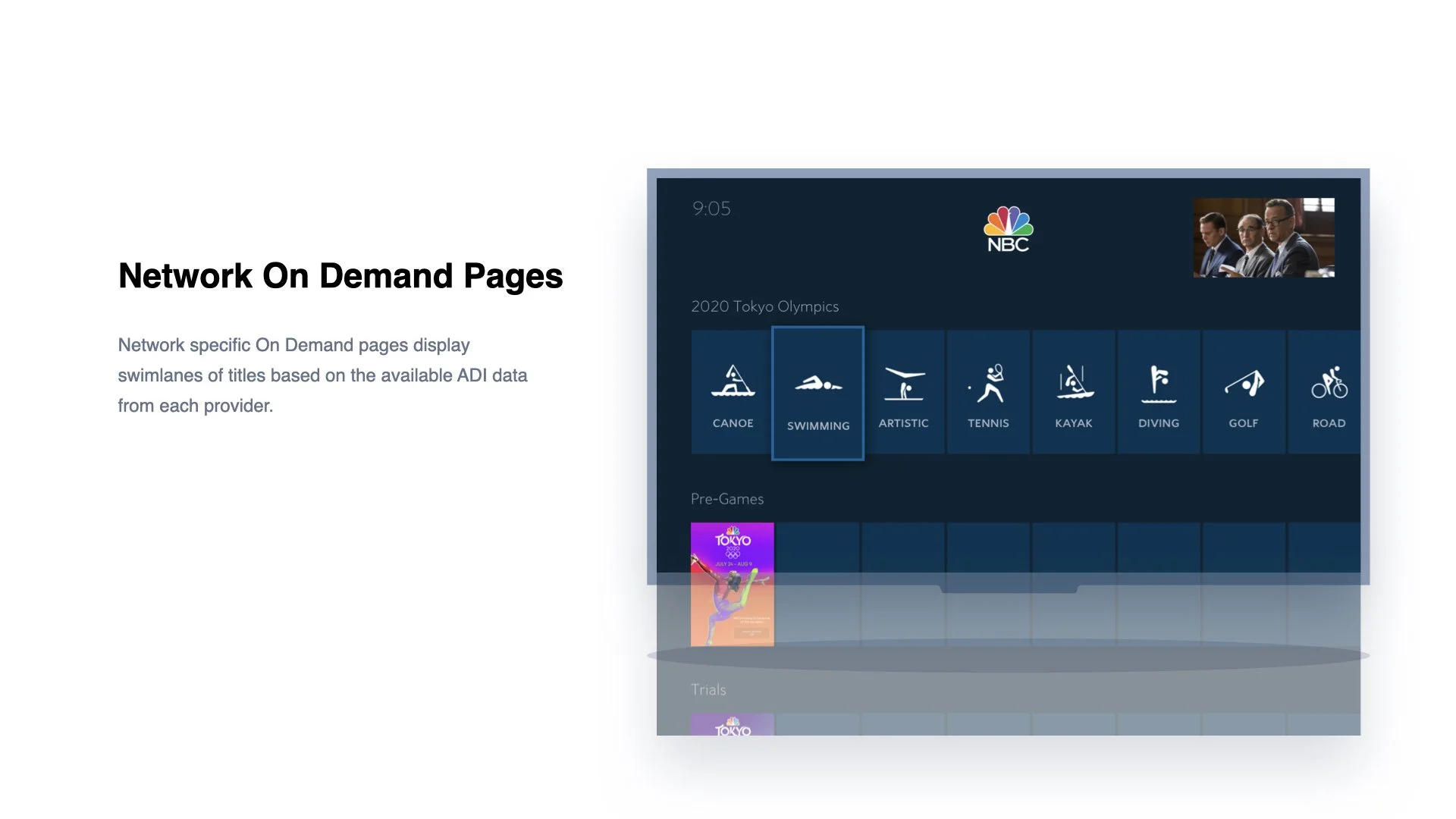Select the Tokyo poster under Trials
The image size is (1456, 819).
pyautogui.click(x=732, y=725)
